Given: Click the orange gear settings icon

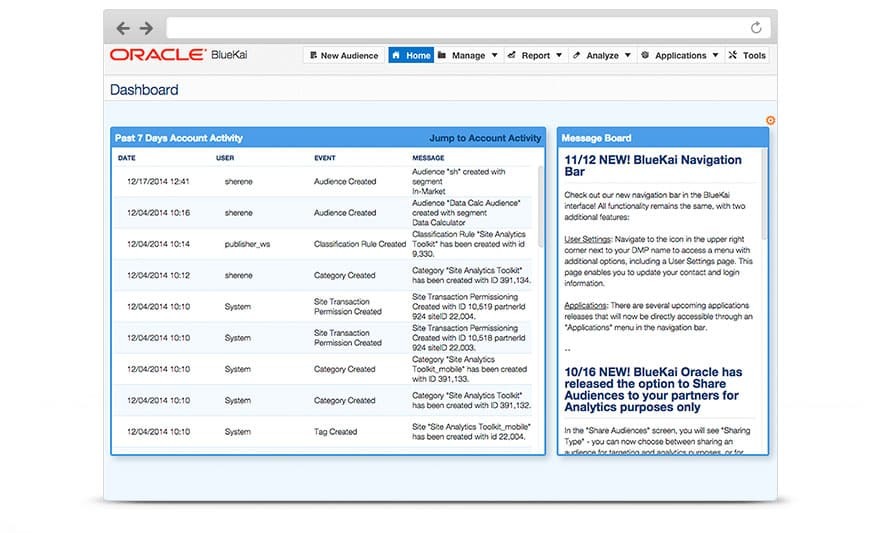Looking at the screenshot, I should (x=770, y=120).
